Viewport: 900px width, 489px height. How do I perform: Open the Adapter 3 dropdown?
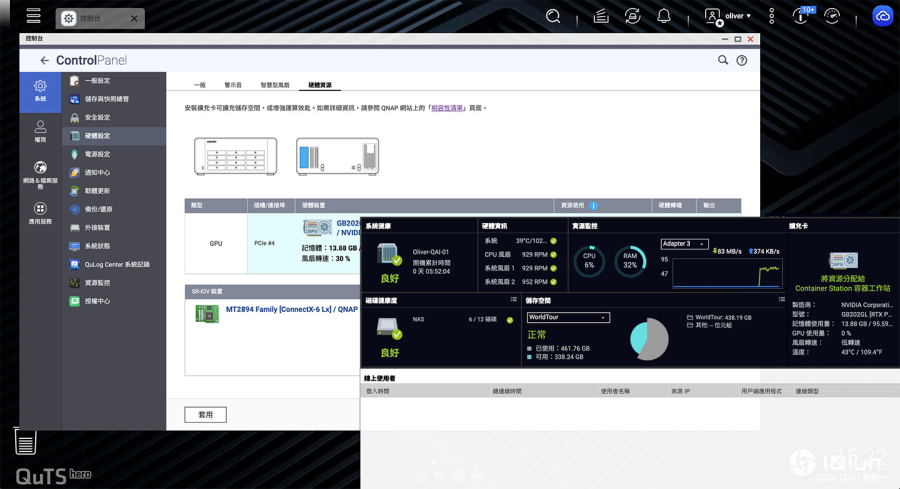pyautogui.click(x=684, y=244)
